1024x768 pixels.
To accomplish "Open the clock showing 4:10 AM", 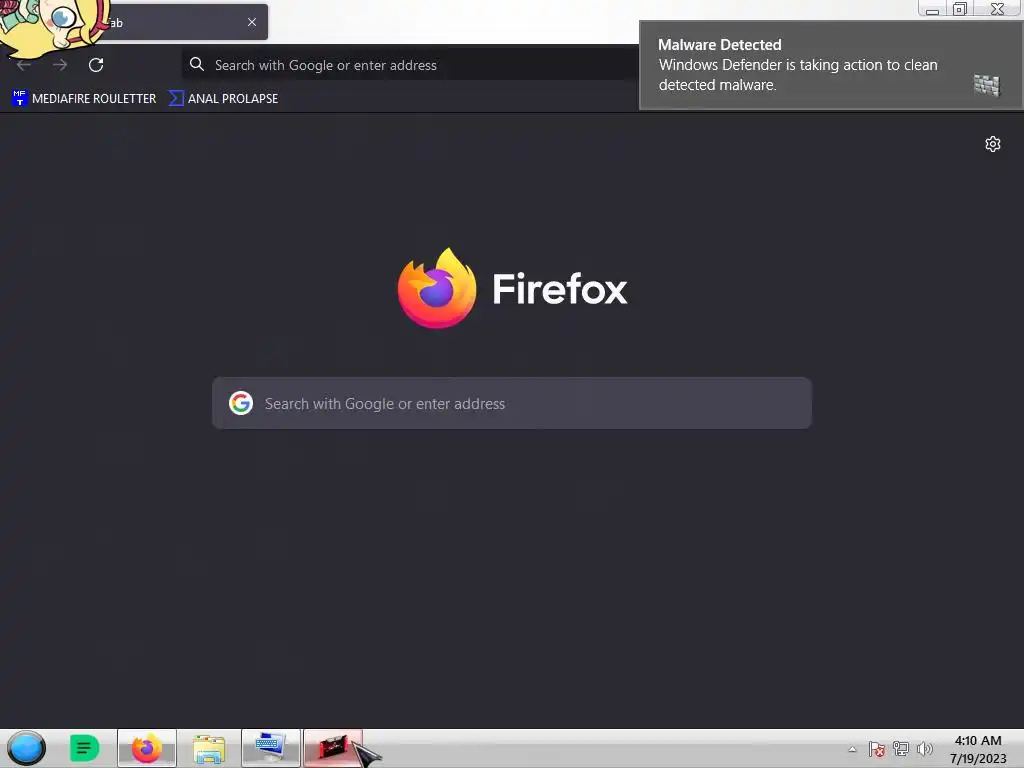I will (978, 749).
